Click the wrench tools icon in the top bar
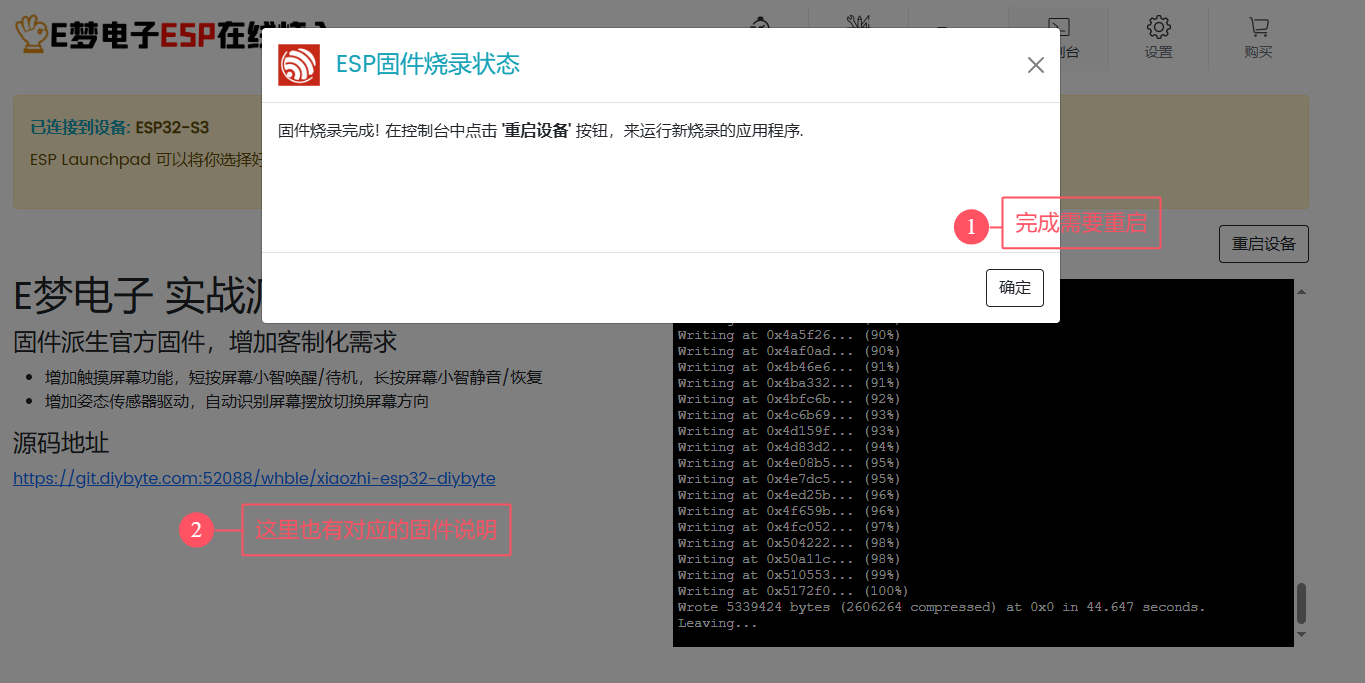 coord(857,24)
